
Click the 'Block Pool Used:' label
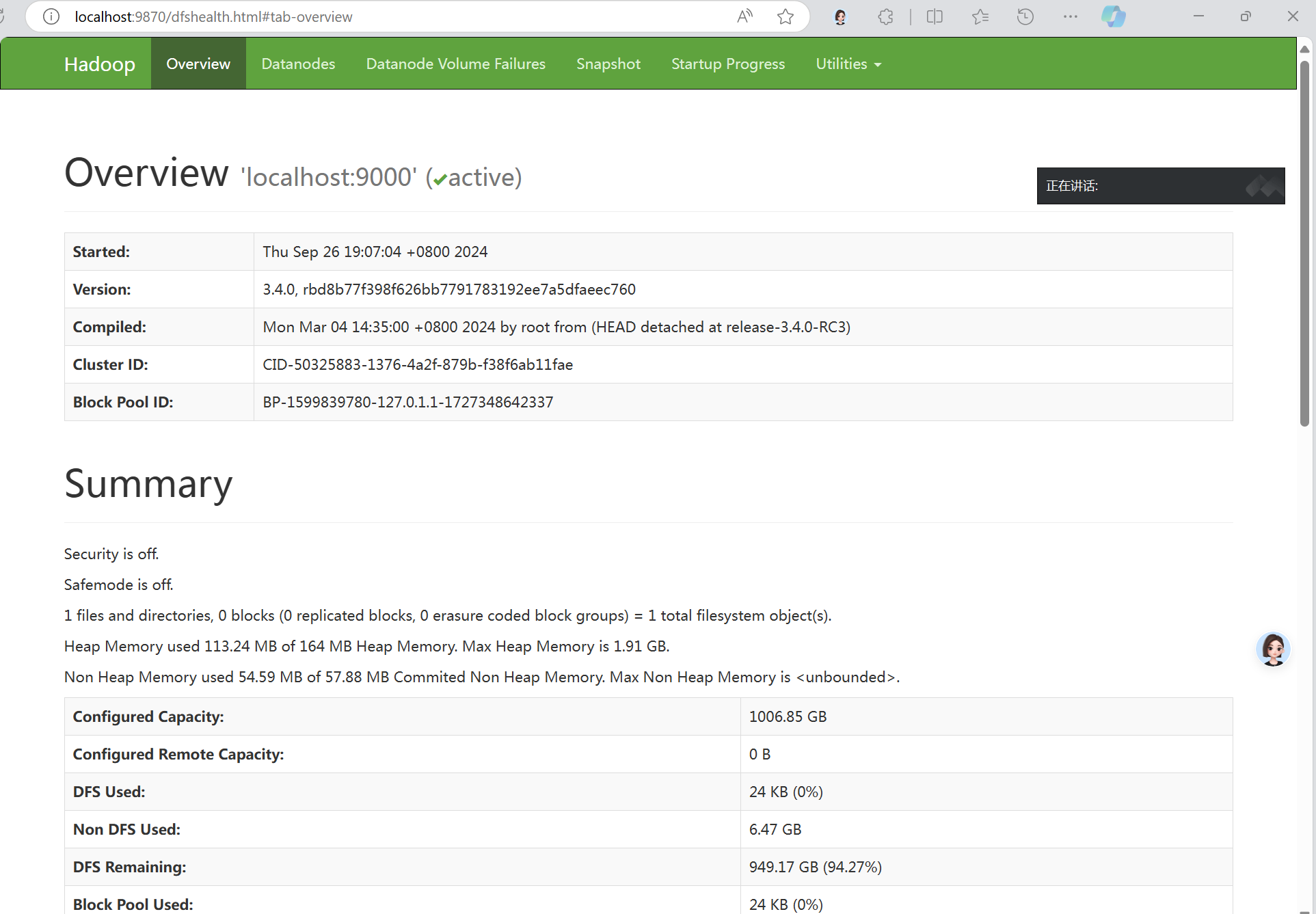pos(133,904)
